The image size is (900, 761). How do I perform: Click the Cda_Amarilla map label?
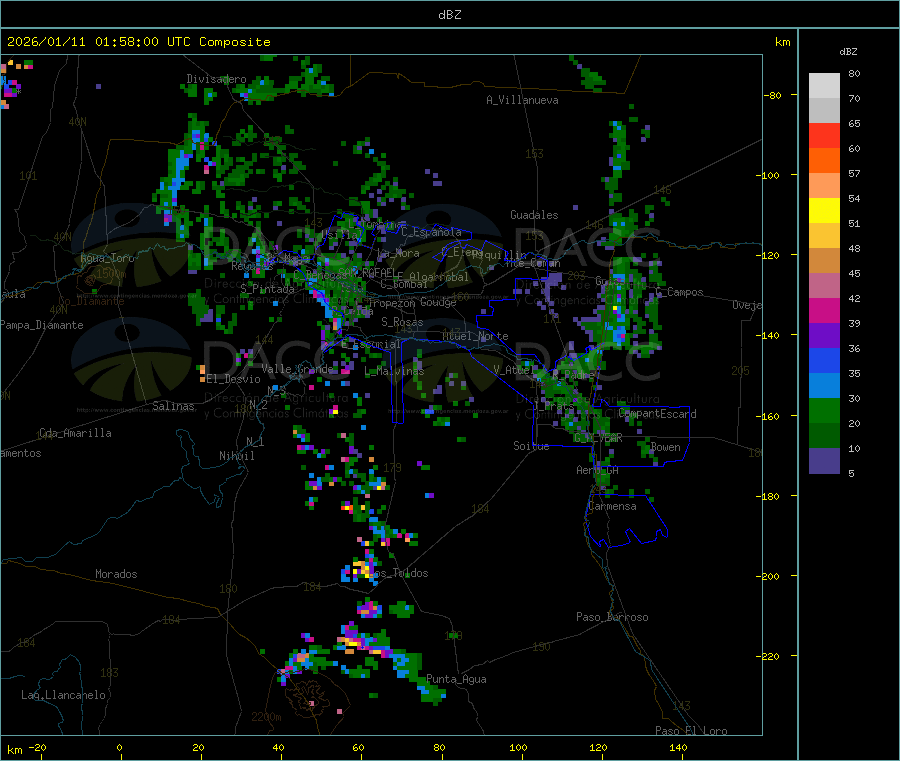click(x=75, y=433)
